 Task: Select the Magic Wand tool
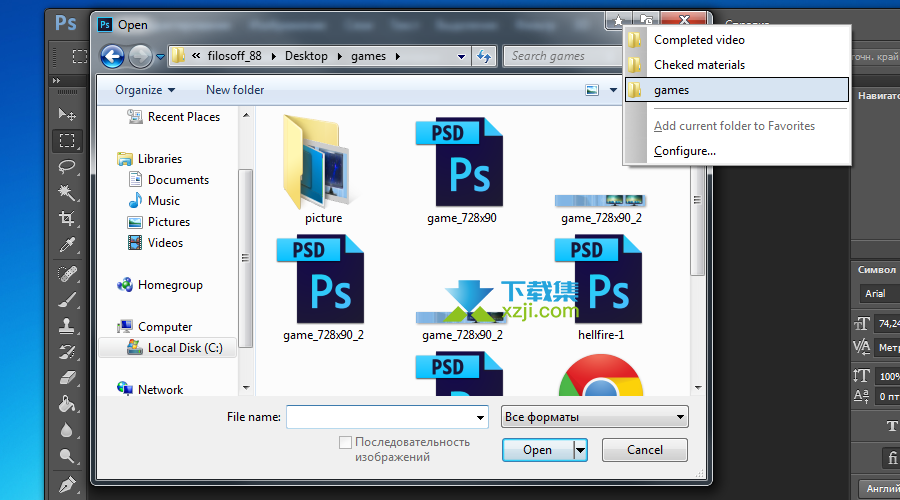(x=67, y=192)
